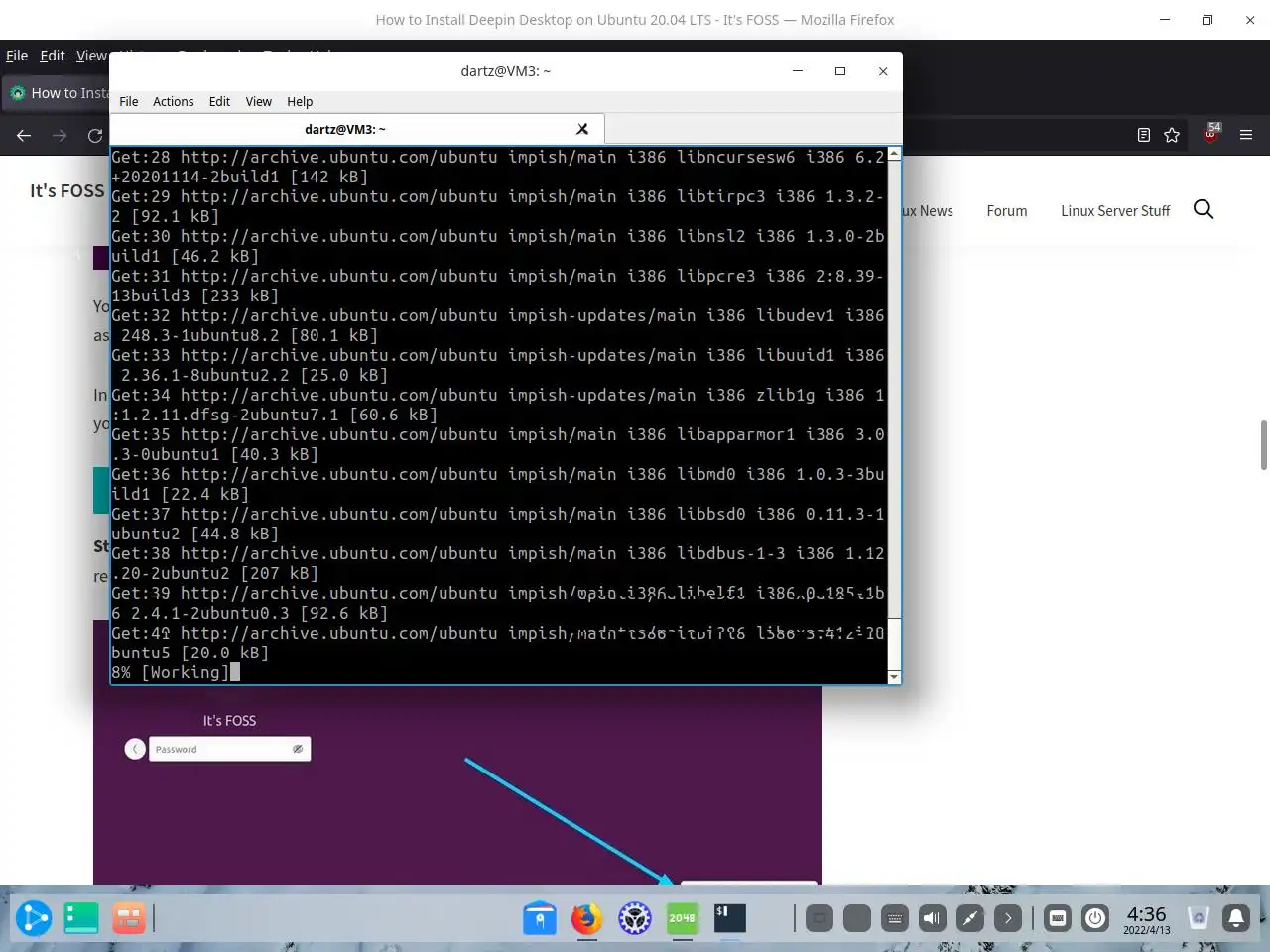Close the dartz@VM3 terminal tab
Image resolution: width=1270 pixels, height=952 pixels.
582,129
